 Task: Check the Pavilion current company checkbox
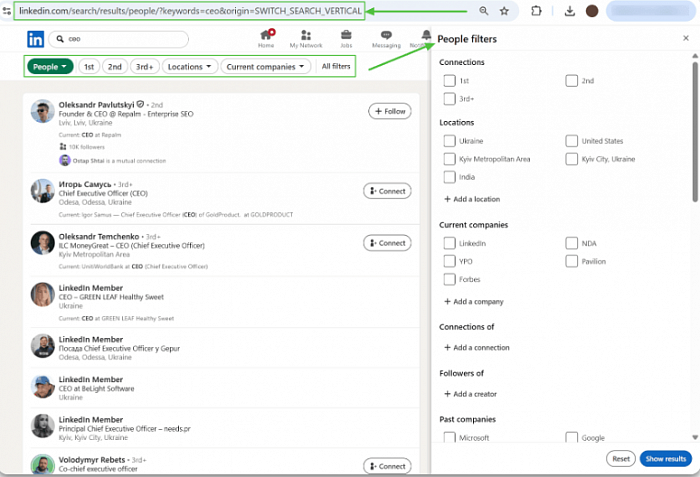571,261
